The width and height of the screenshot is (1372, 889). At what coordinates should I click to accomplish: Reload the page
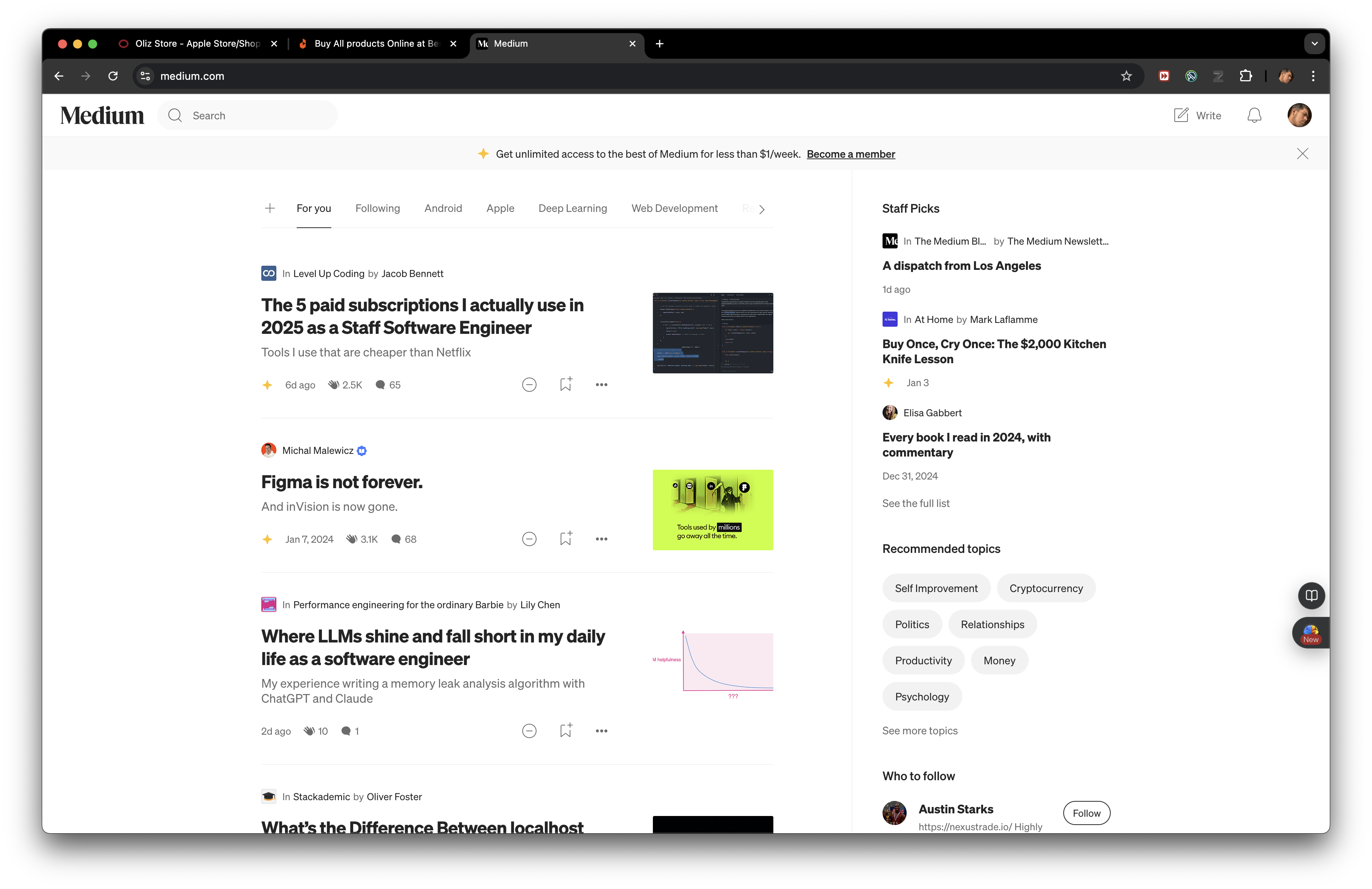pos(113,76)
